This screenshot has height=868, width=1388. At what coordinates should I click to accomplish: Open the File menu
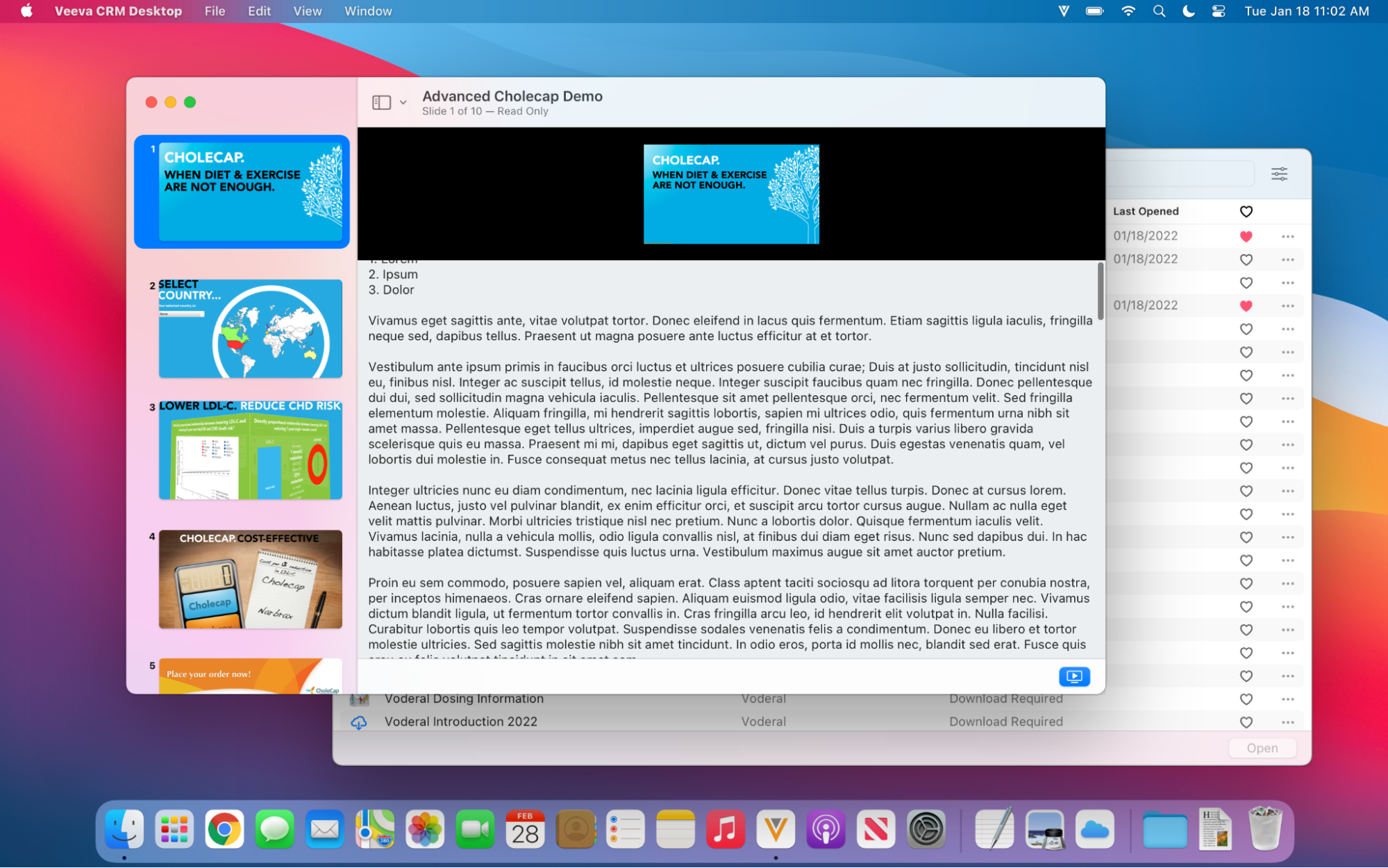(x=215, y=11)
